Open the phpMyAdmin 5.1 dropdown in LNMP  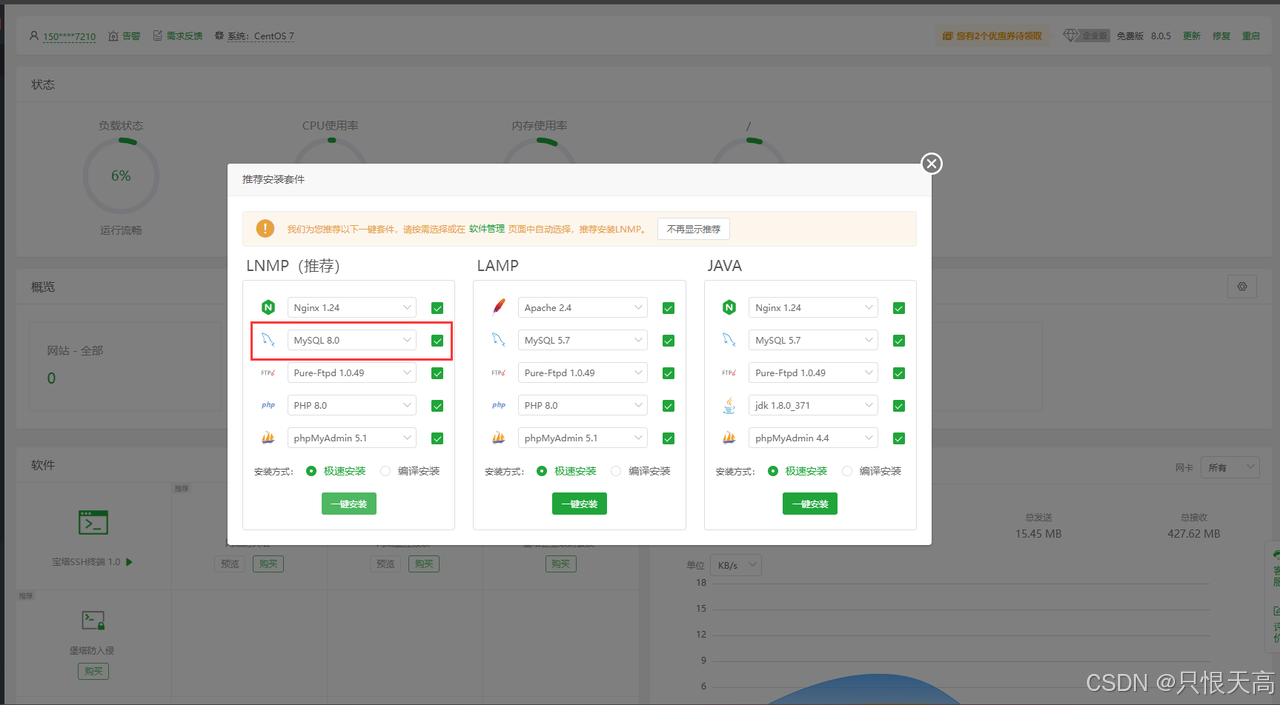[x=352, y=438]
